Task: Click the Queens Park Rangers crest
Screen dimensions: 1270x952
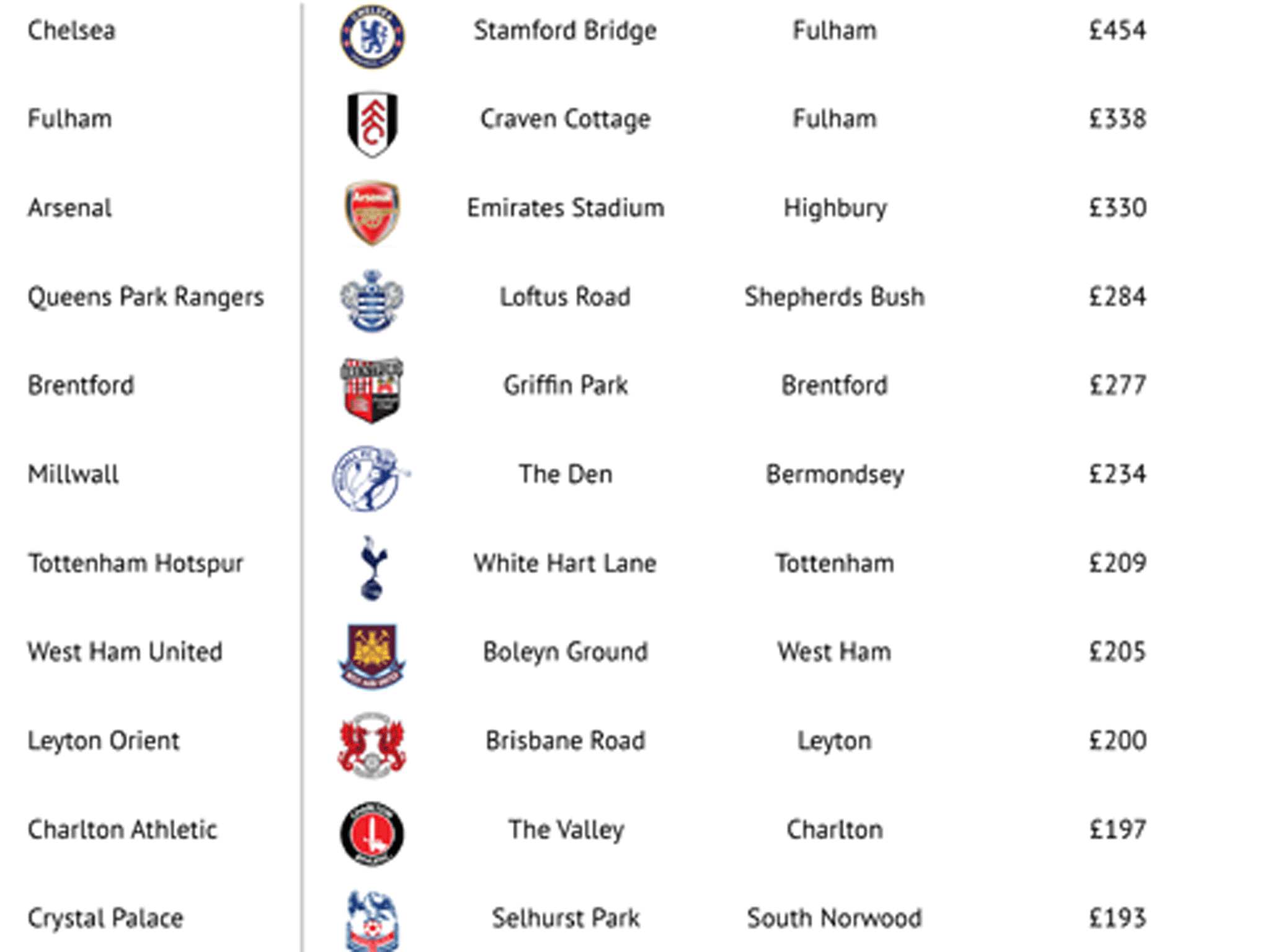Action: pyautogui.click(x=372, y=301)
